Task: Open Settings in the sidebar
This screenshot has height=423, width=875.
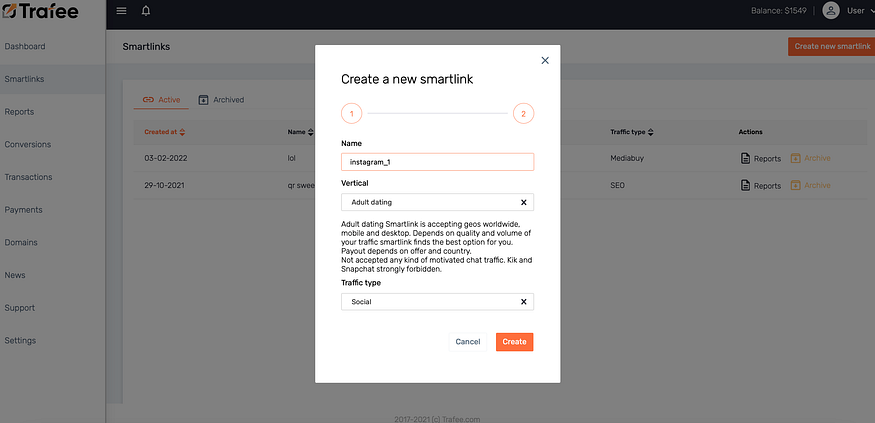Action: 20,340
